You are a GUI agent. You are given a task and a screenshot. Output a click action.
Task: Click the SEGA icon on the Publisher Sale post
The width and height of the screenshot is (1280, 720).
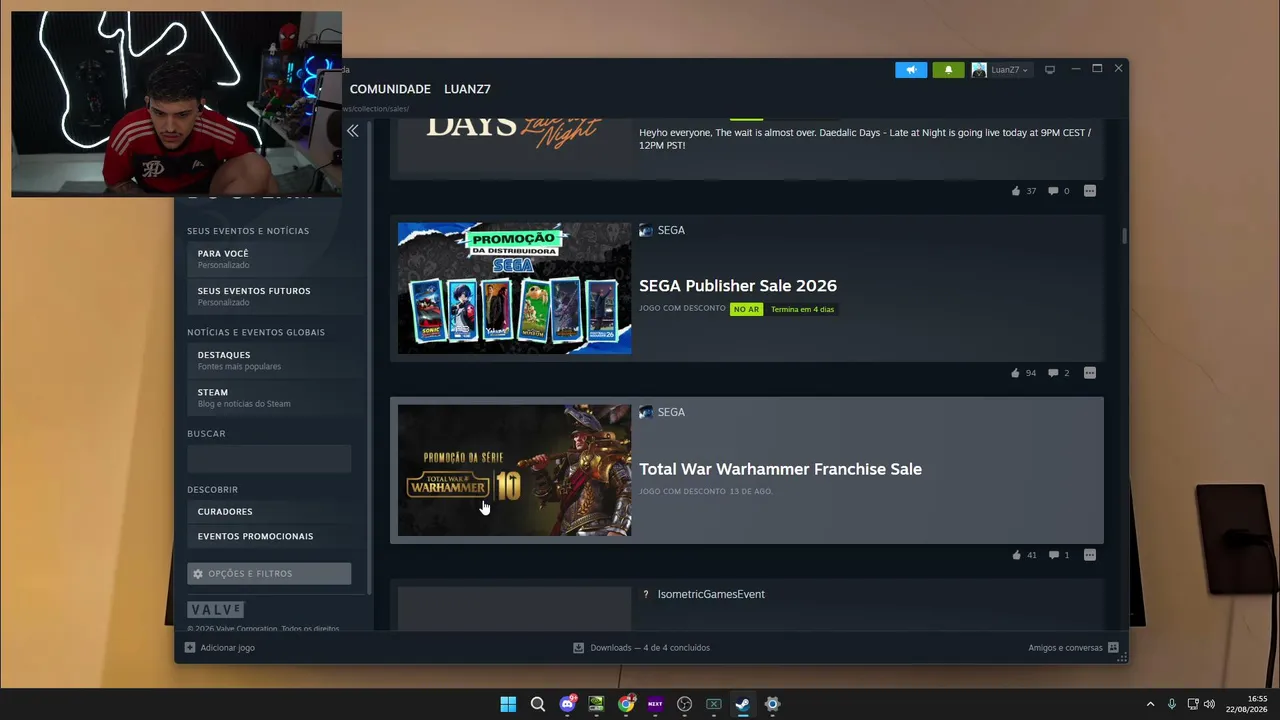pos(646,231)
